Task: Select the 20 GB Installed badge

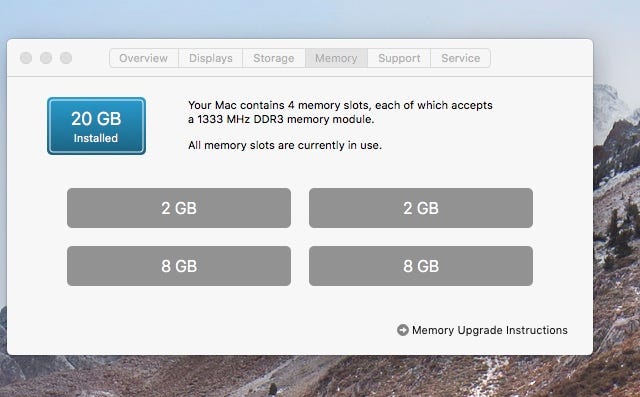Action: tap(96, 126)
